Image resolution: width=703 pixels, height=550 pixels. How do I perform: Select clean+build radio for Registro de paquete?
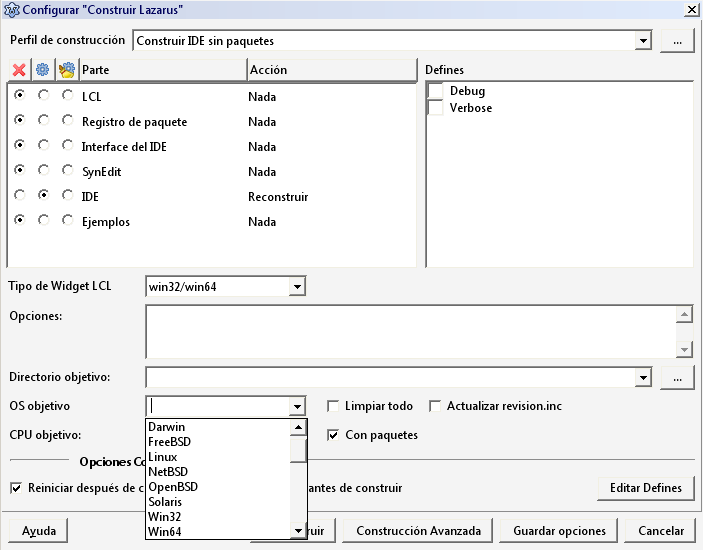pyautogui.click(x=68, y=120)
